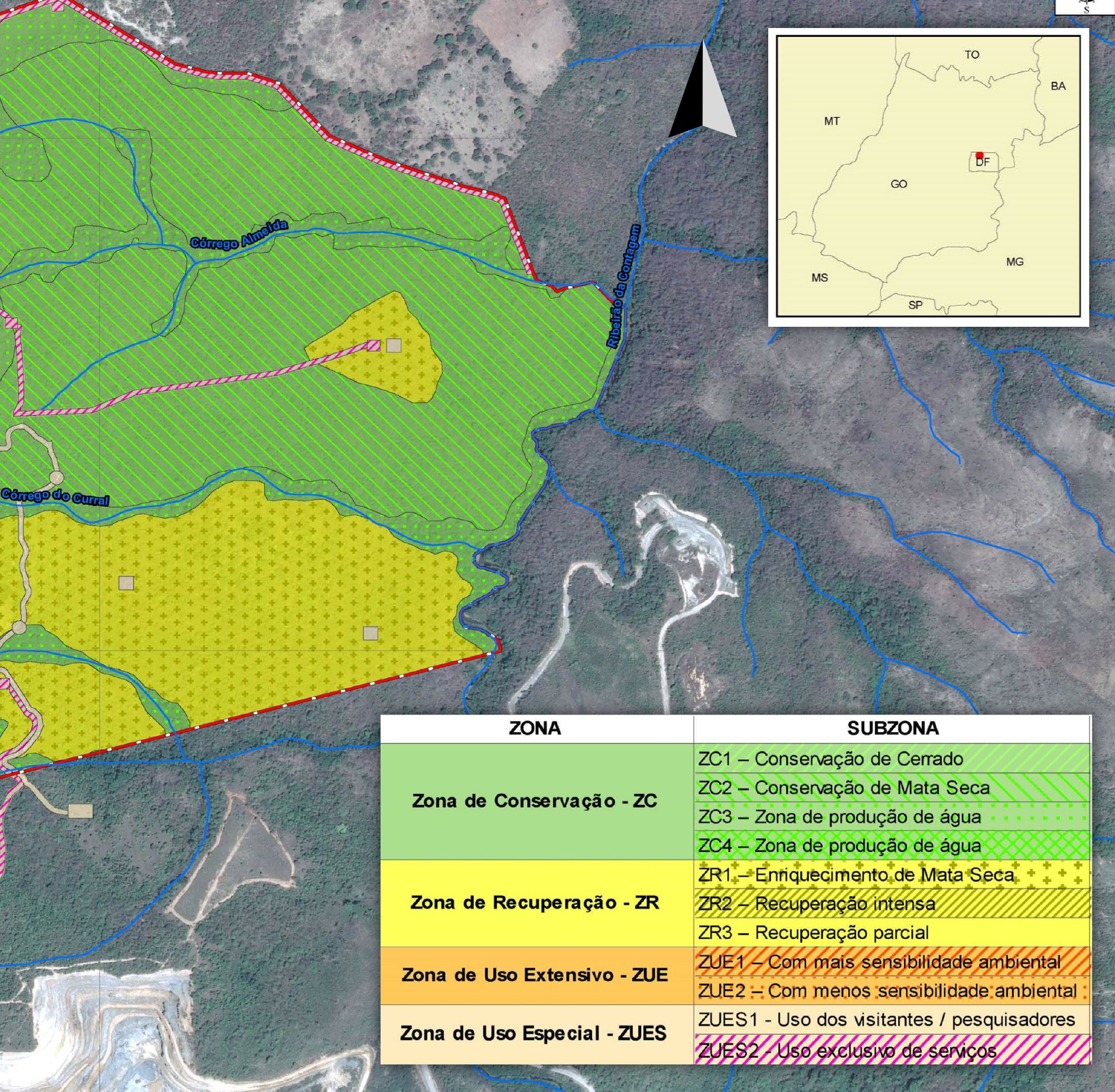Click the ZUE2 Com menos sensibilidade ambiental row
The width and height of the screenshot is (1115, 1092).
click(x=892, y=991)
